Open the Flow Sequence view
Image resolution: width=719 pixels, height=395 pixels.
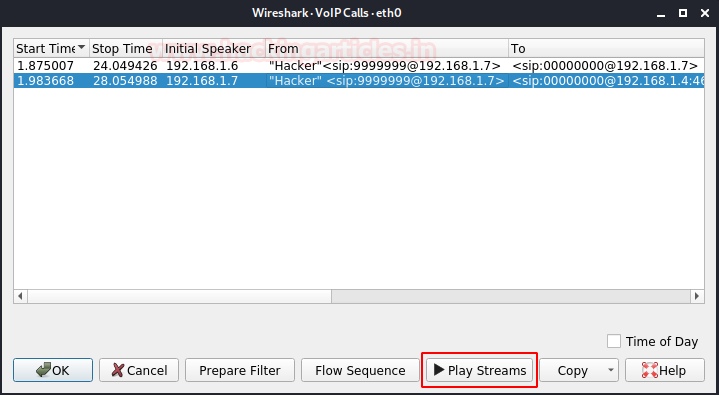coord(360,370)
